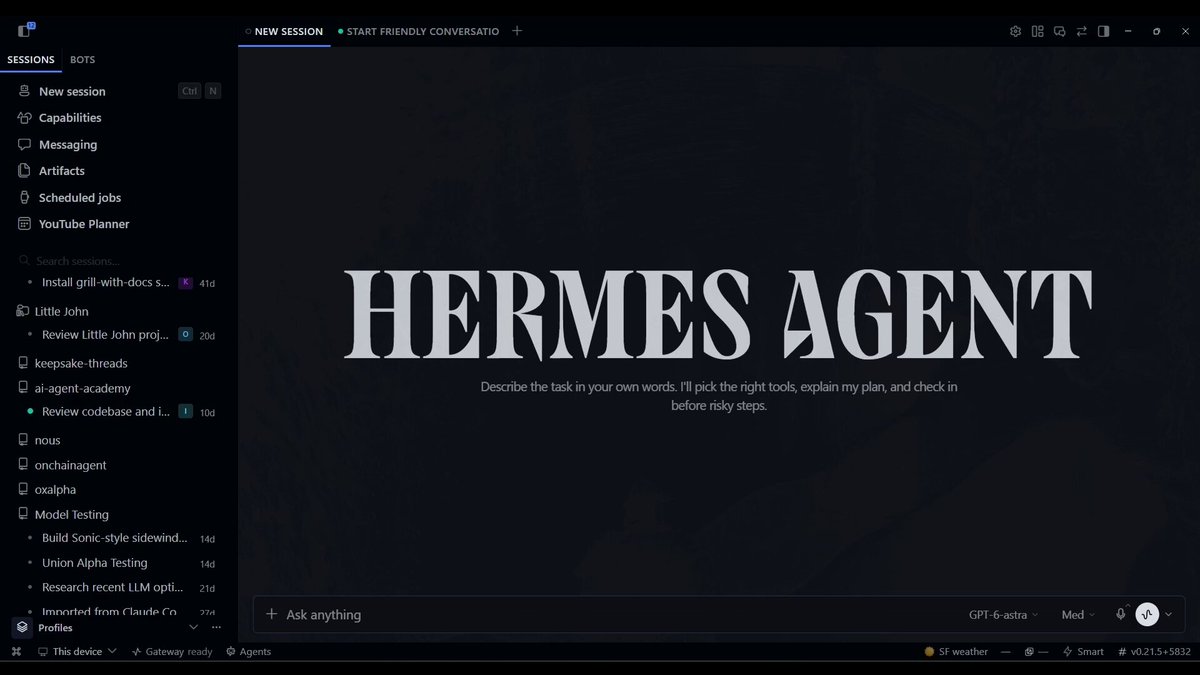Click the plus attach icon in prompt box
Image resolution: width=1200 pixels, height=675 pixels.
[271, 614]
